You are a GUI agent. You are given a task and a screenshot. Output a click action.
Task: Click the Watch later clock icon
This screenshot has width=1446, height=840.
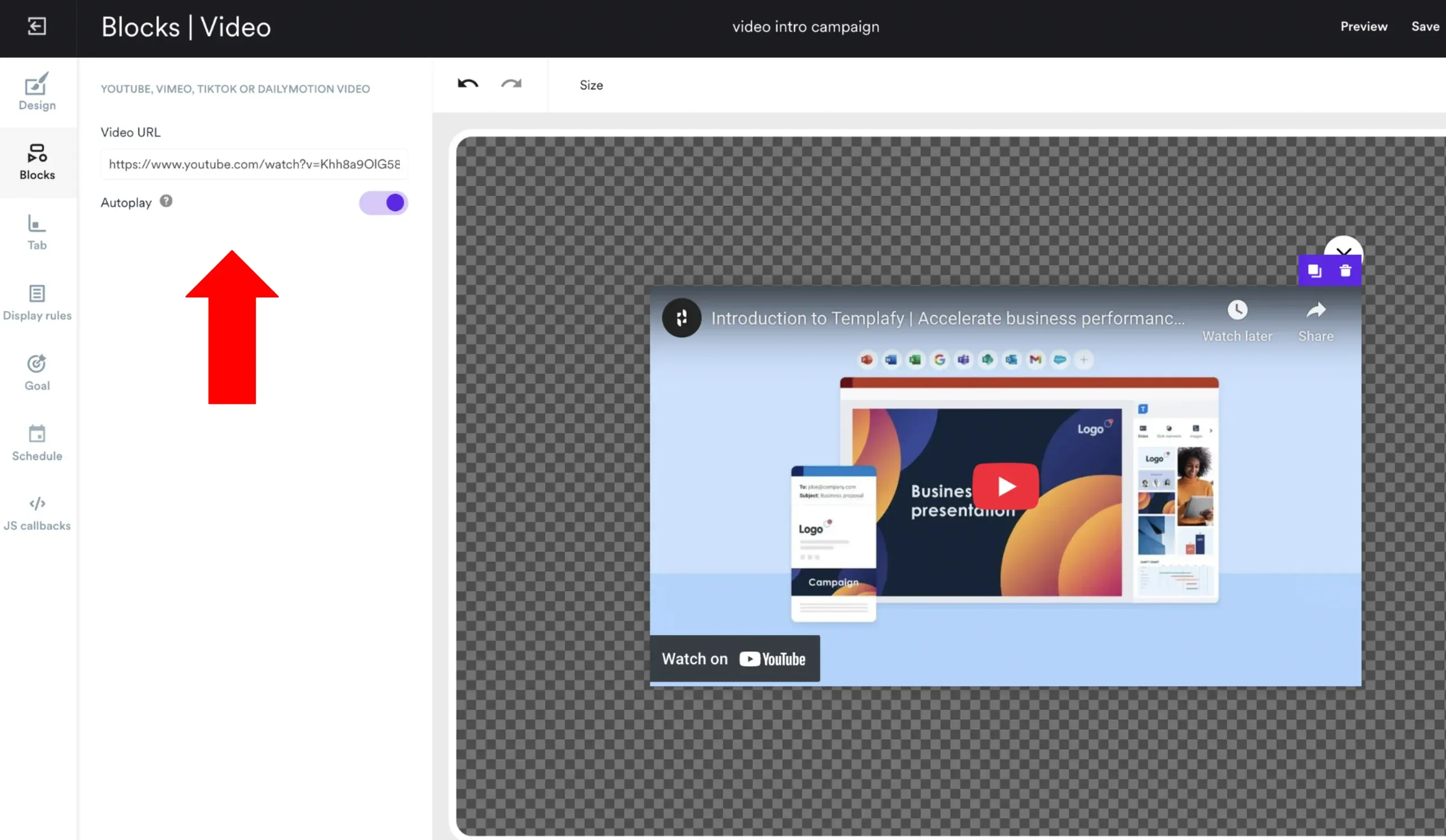[x=1237, y=310]
